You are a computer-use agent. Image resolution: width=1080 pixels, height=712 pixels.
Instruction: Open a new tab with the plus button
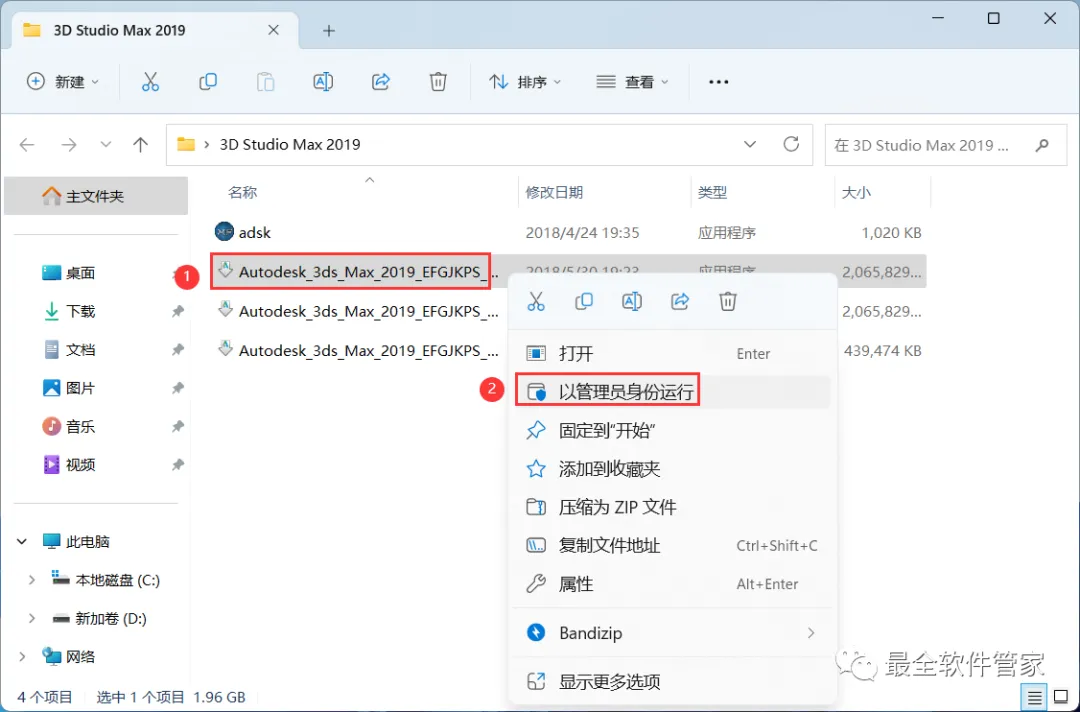[x=329, y=31]
